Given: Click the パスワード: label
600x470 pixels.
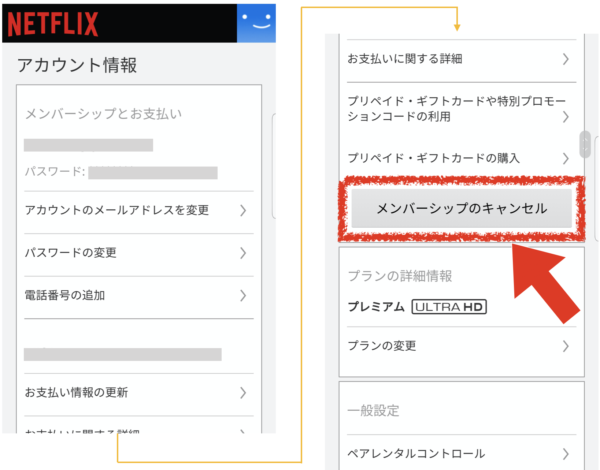Looking at the screenshot, I should click(55, 171).
